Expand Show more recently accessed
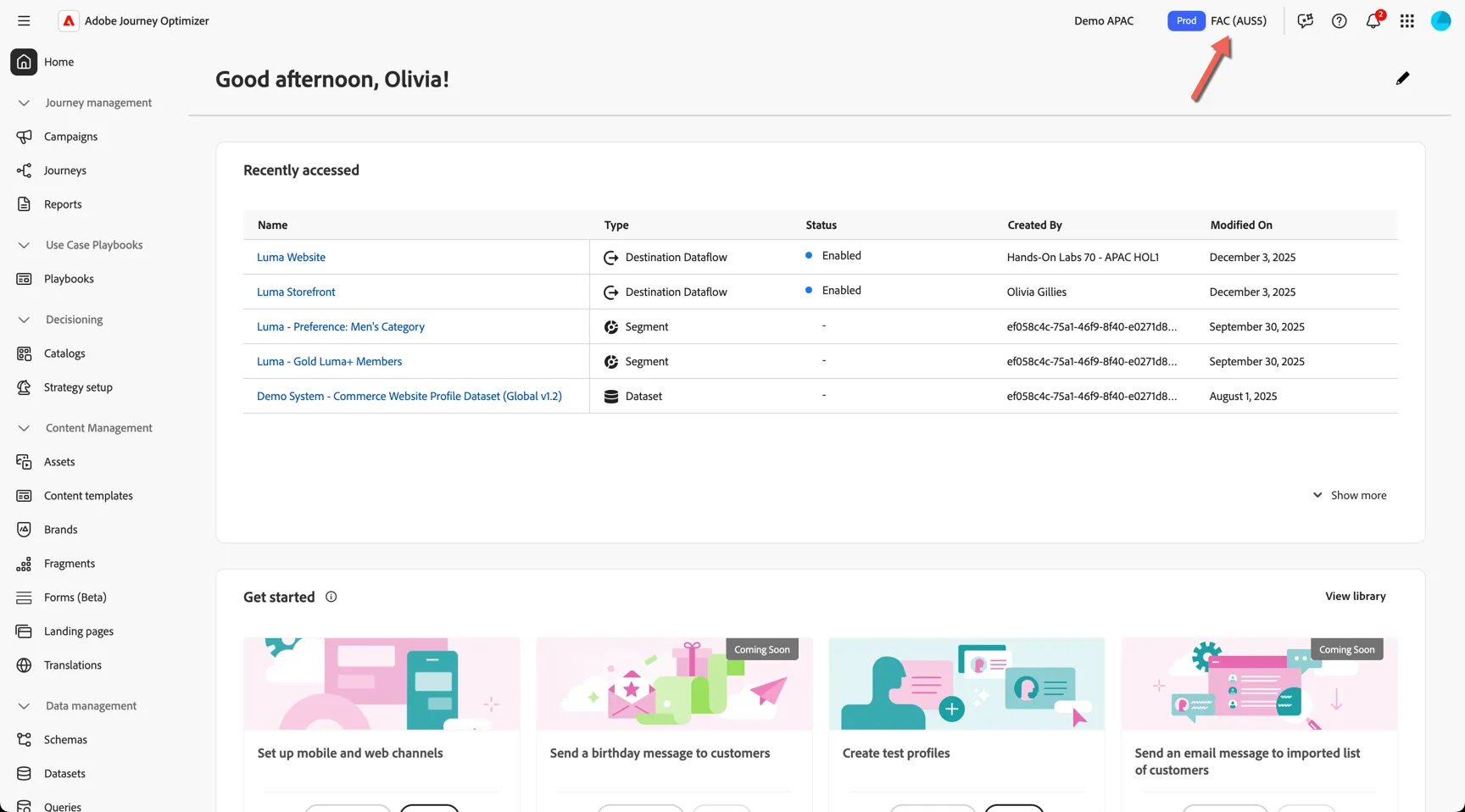The image size is (1465, 812). 1349,495
